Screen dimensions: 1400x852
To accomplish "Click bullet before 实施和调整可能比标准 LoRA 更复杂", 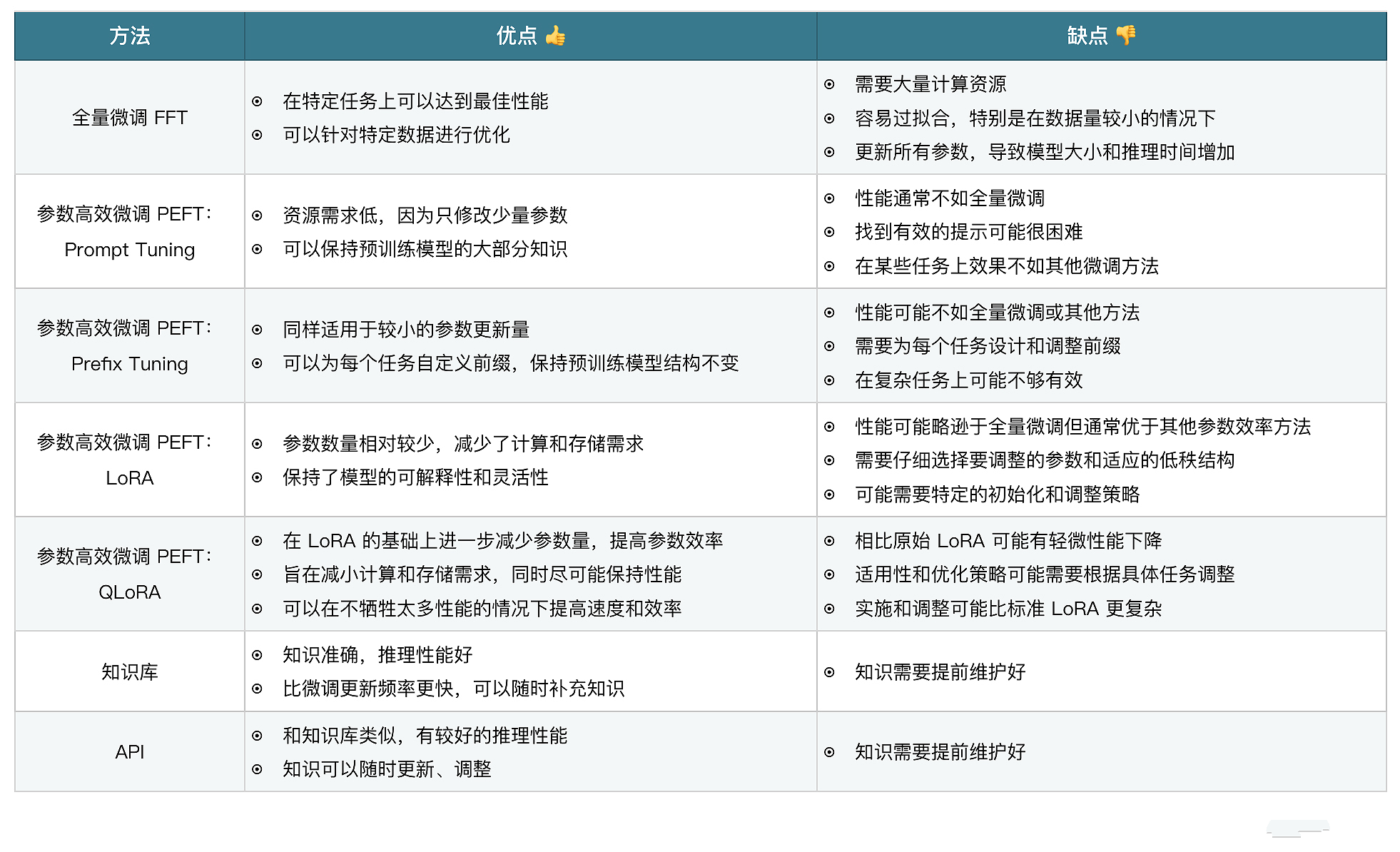I will (829, 609).
